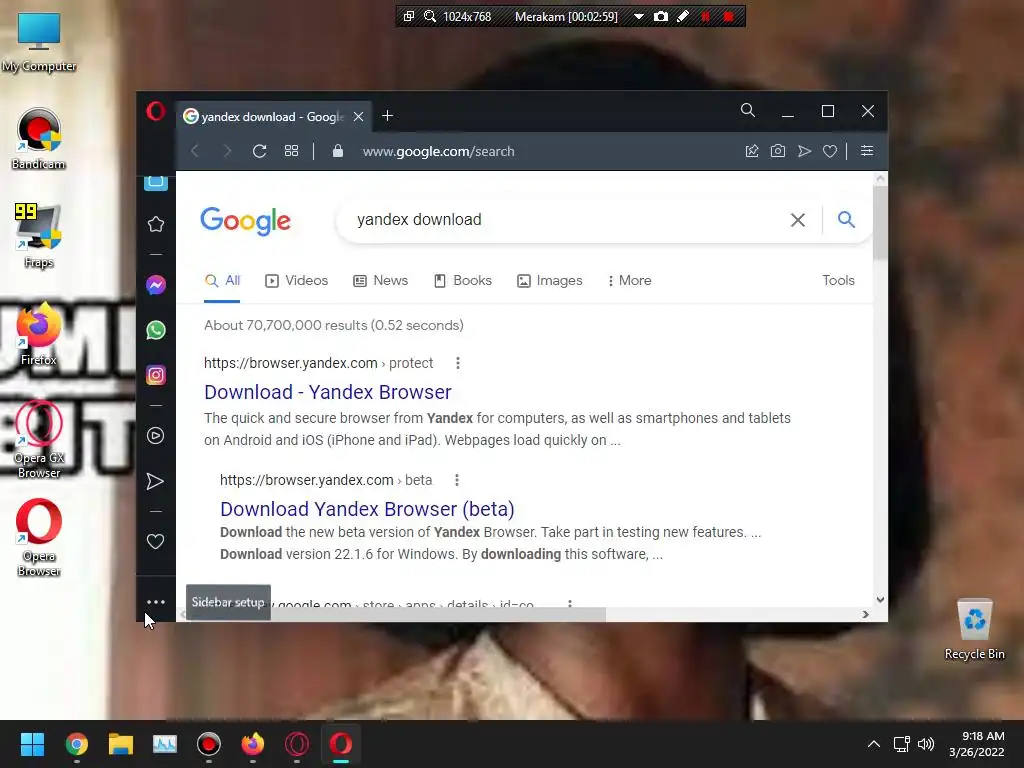
Task: Switch to News results tab
Action: coord(381,280)
